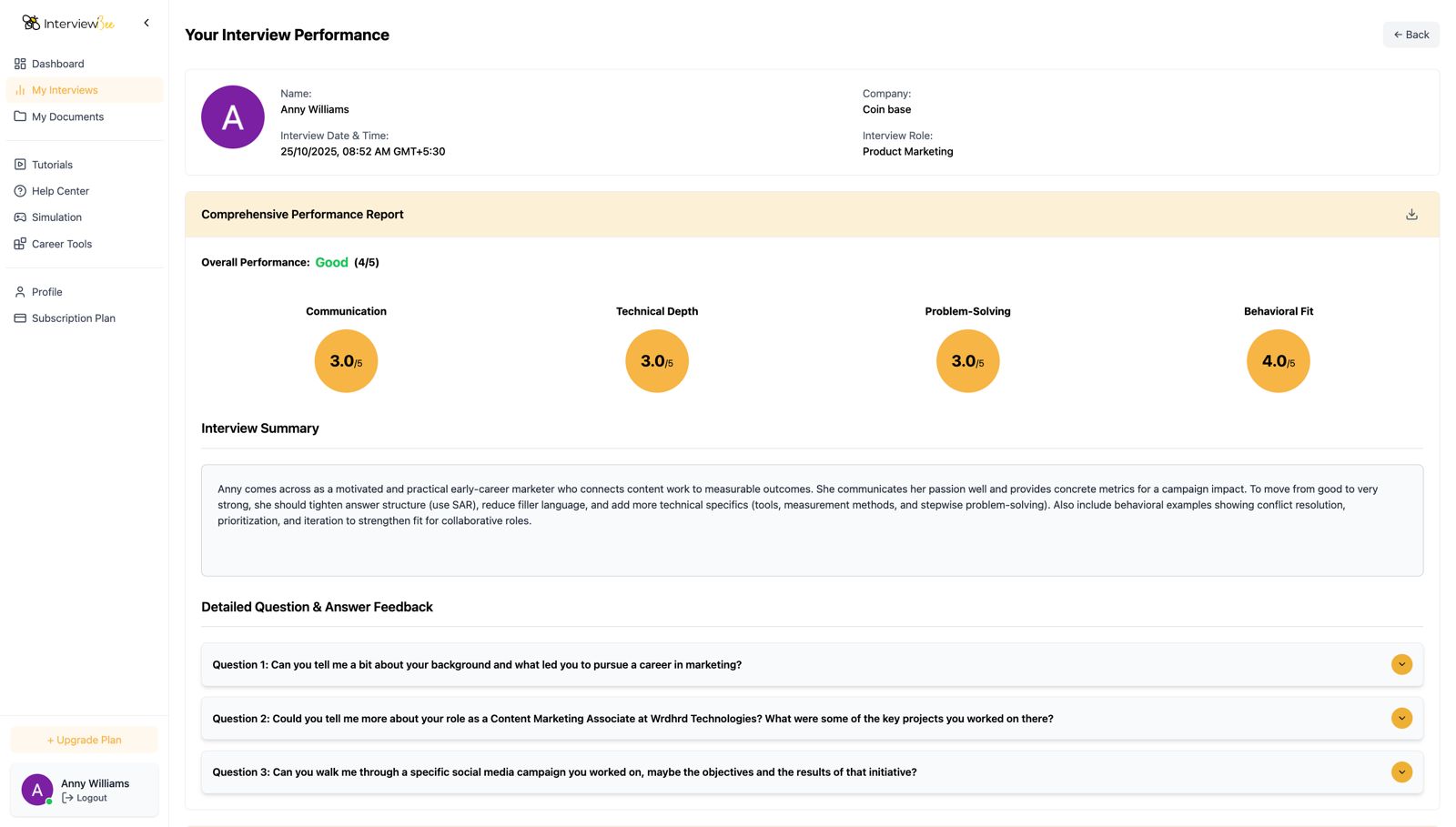Click the Upgrade Plan button
Image resolution: width=1456 pixels, height=827 pixels.
(x=84, y=740)
